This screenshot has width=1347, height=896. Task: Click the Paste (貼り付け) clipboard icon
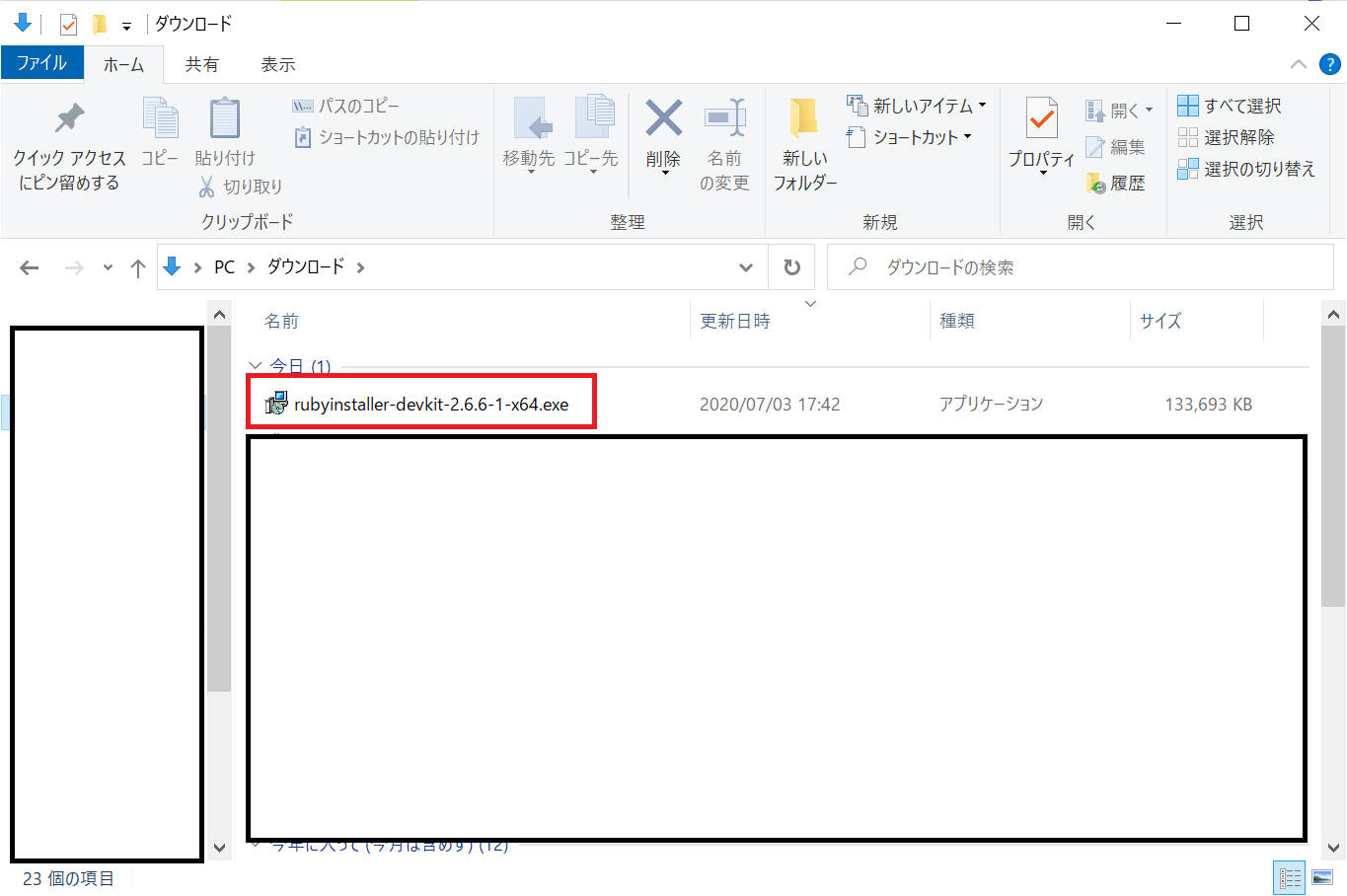(225, 118)
